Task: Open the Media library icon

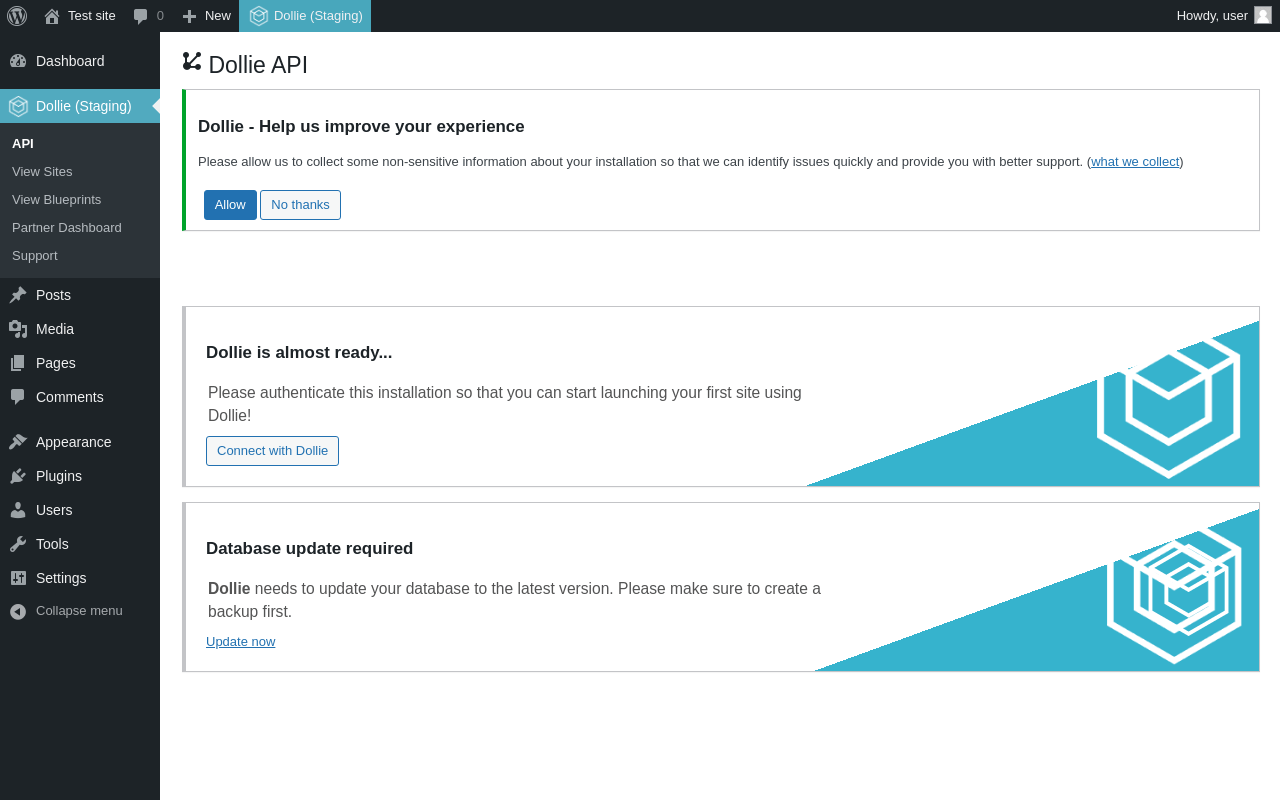Action: click(x=18, y=329)
